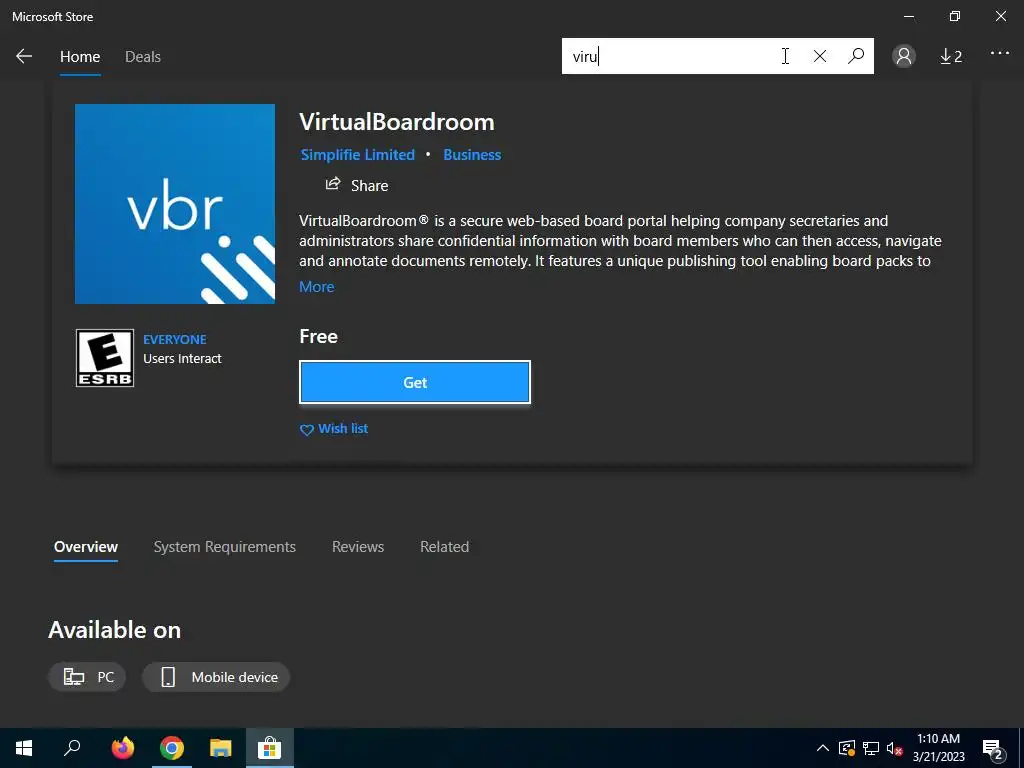This screenshot has width=1024, height=768.
Task: Click the taskbar clock and date
Action: click(938, 748)
